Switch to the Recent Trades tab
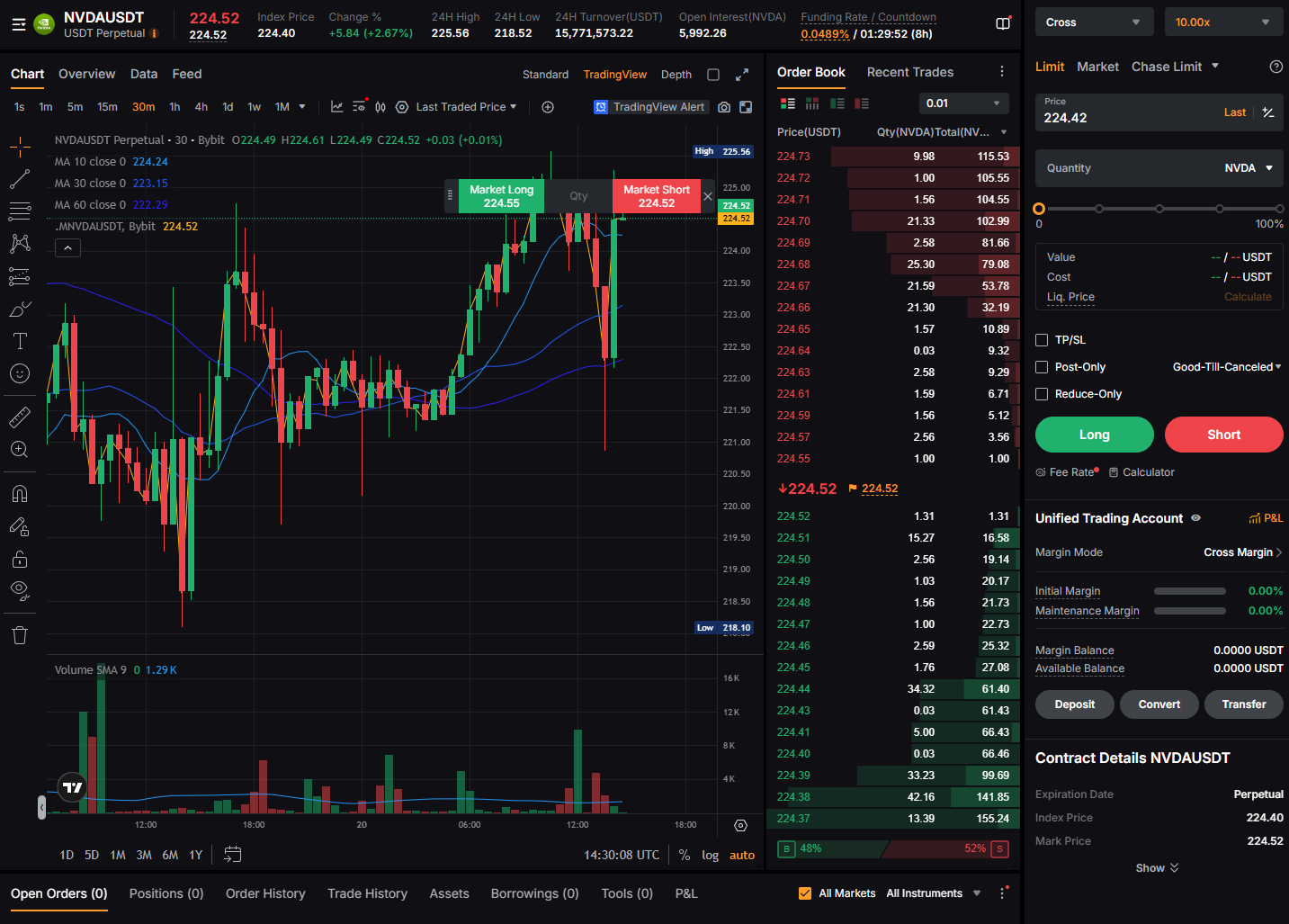Screen dimensions: 1289x924 [910, 72]
